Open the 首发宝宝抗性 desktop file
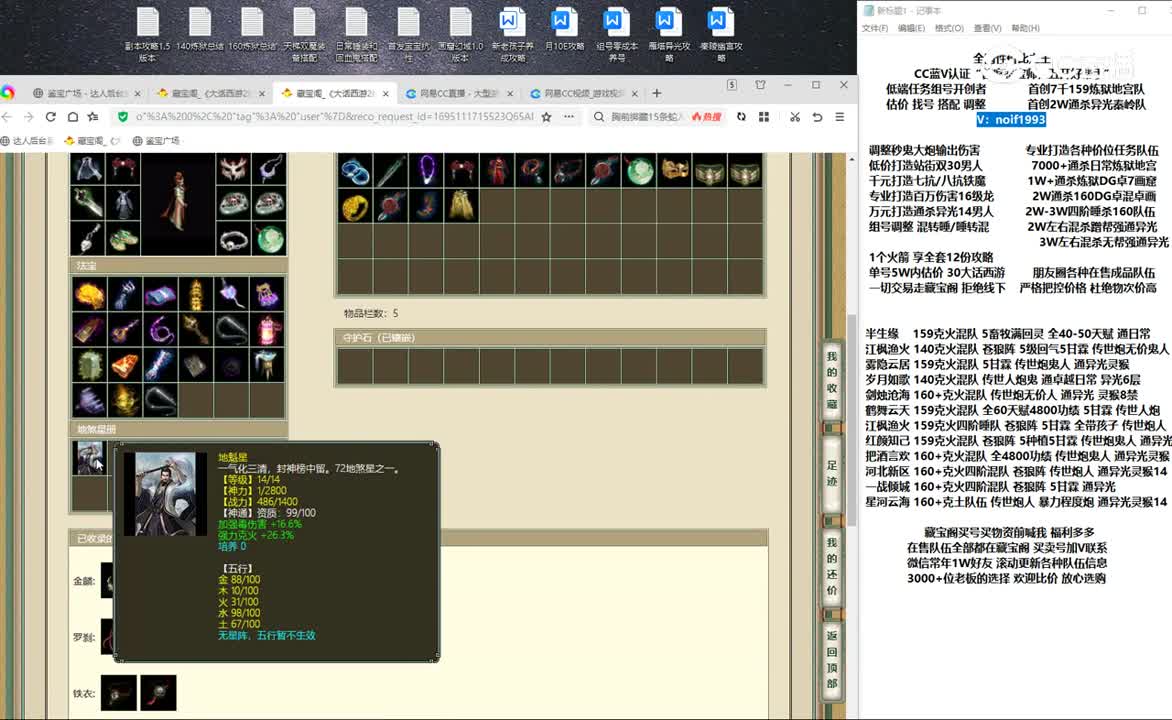 point(408,34)
